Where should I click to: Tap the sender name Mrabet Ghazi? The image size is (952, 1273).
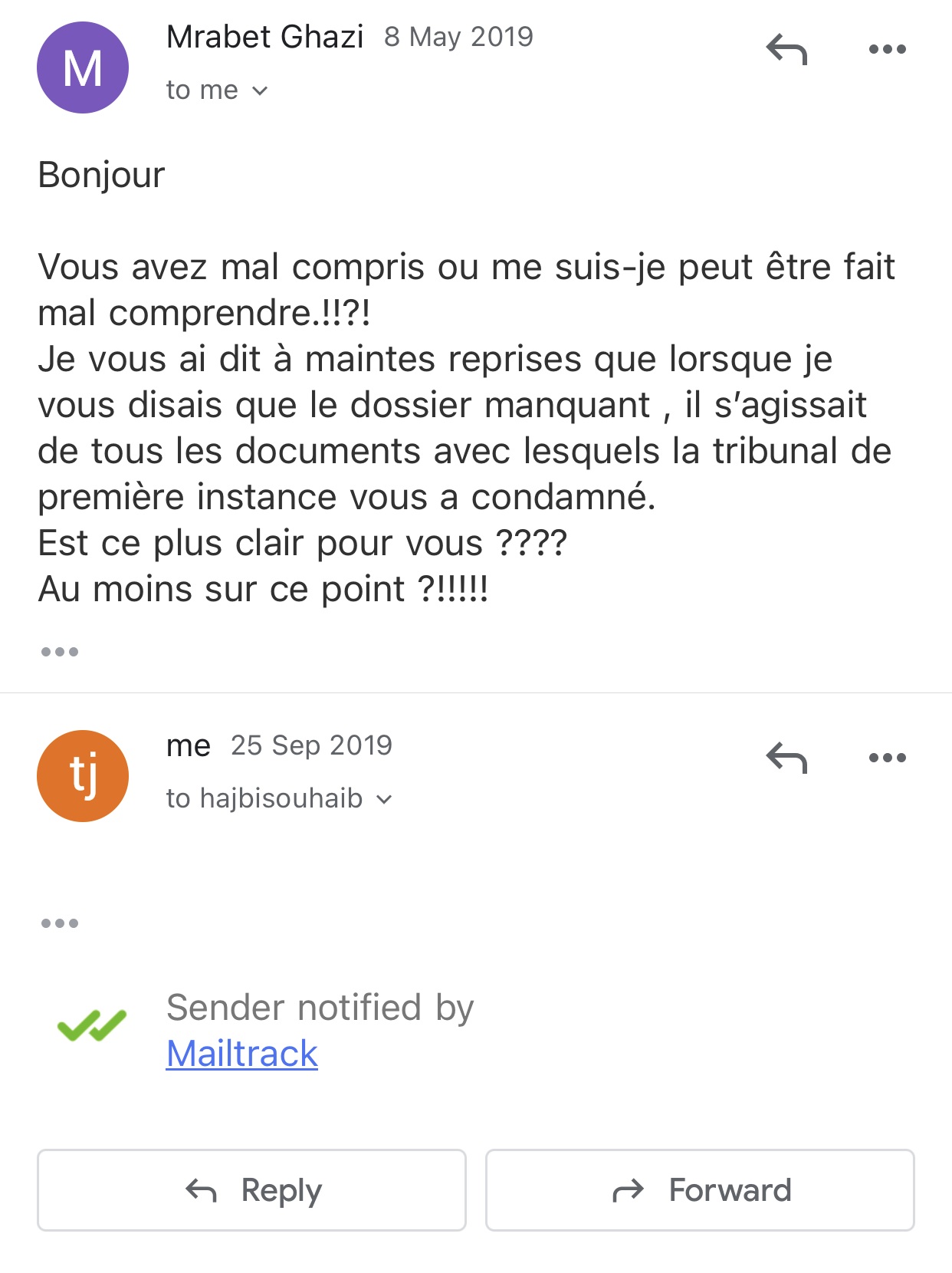click(265, 37)
